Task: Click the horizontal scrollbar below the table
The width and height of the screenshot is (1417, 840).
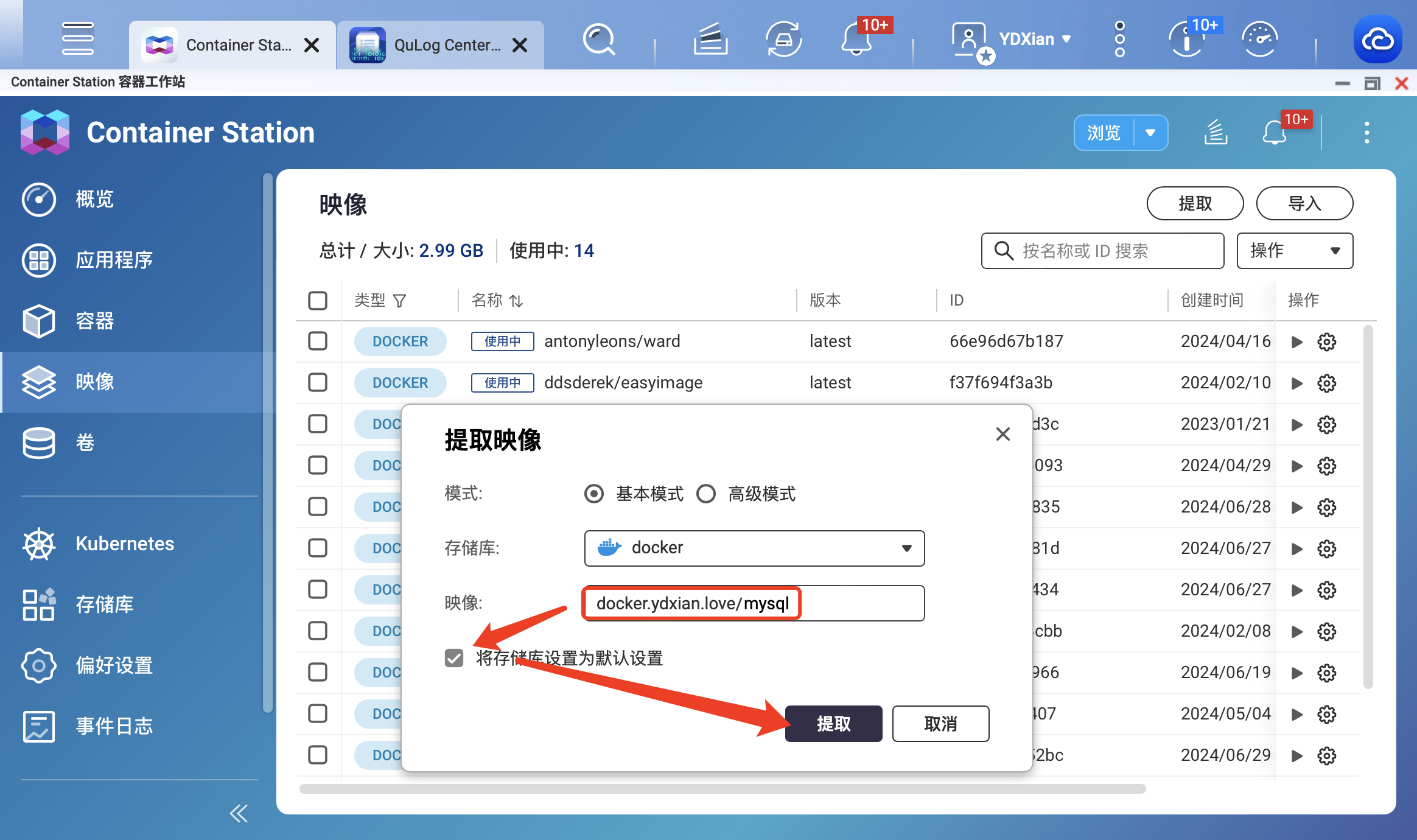Action: click(x=722, y=789)
